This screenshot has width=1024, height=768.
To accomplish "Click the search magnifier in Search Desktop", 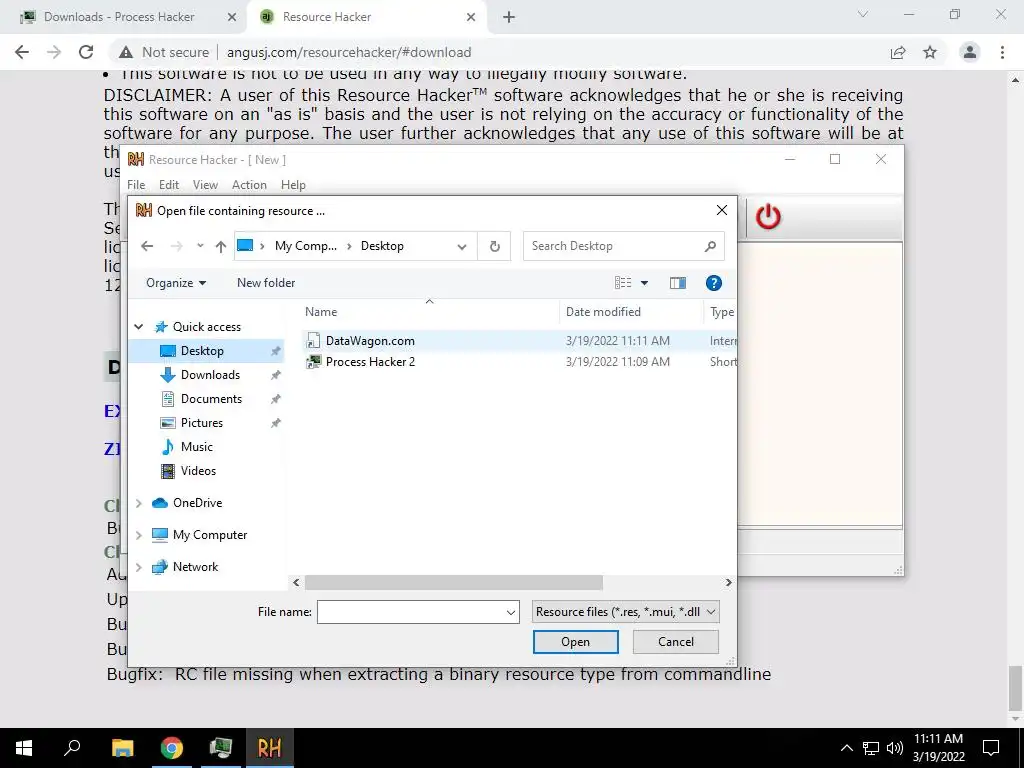I will (710, 246).
